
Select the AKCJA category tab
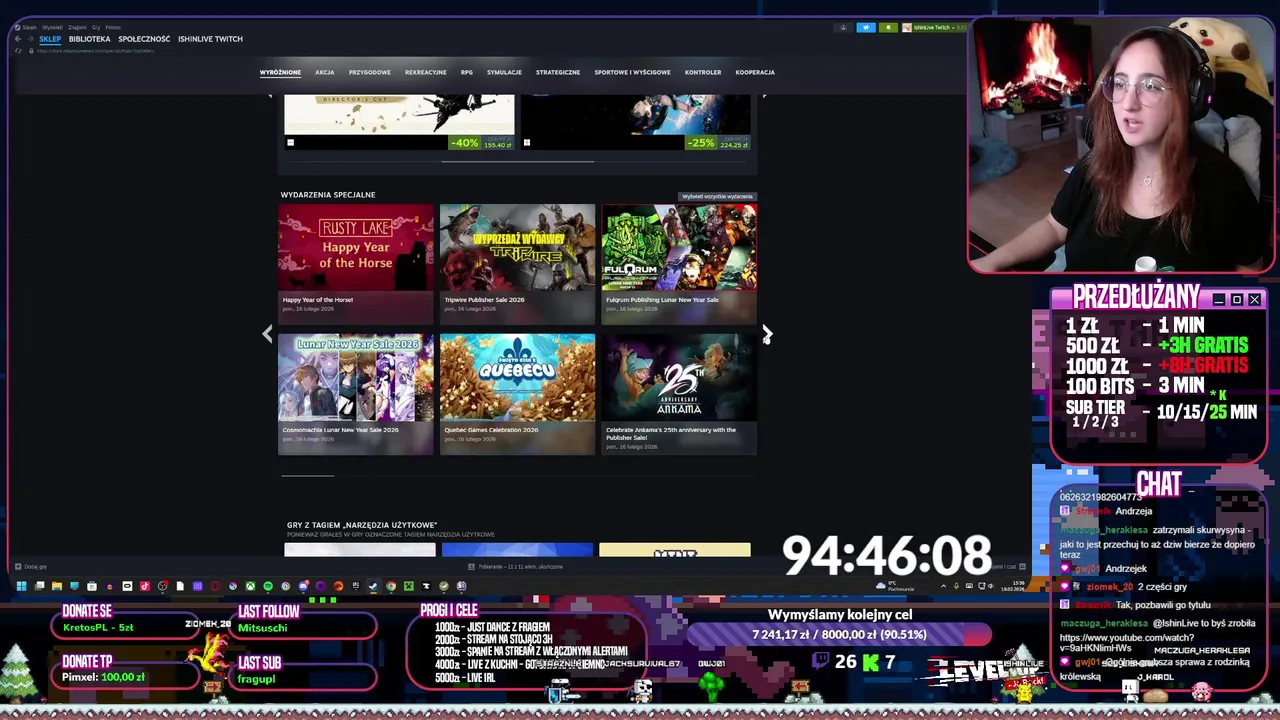click(x=324, y=72)
